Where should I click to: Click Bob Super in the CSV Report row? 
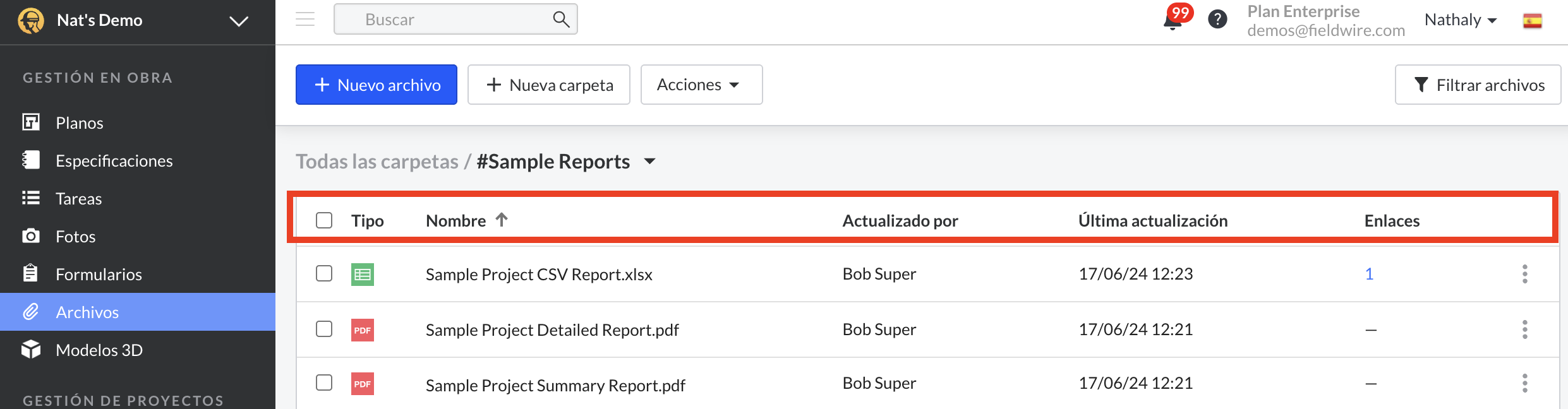(x=879, y=274)
